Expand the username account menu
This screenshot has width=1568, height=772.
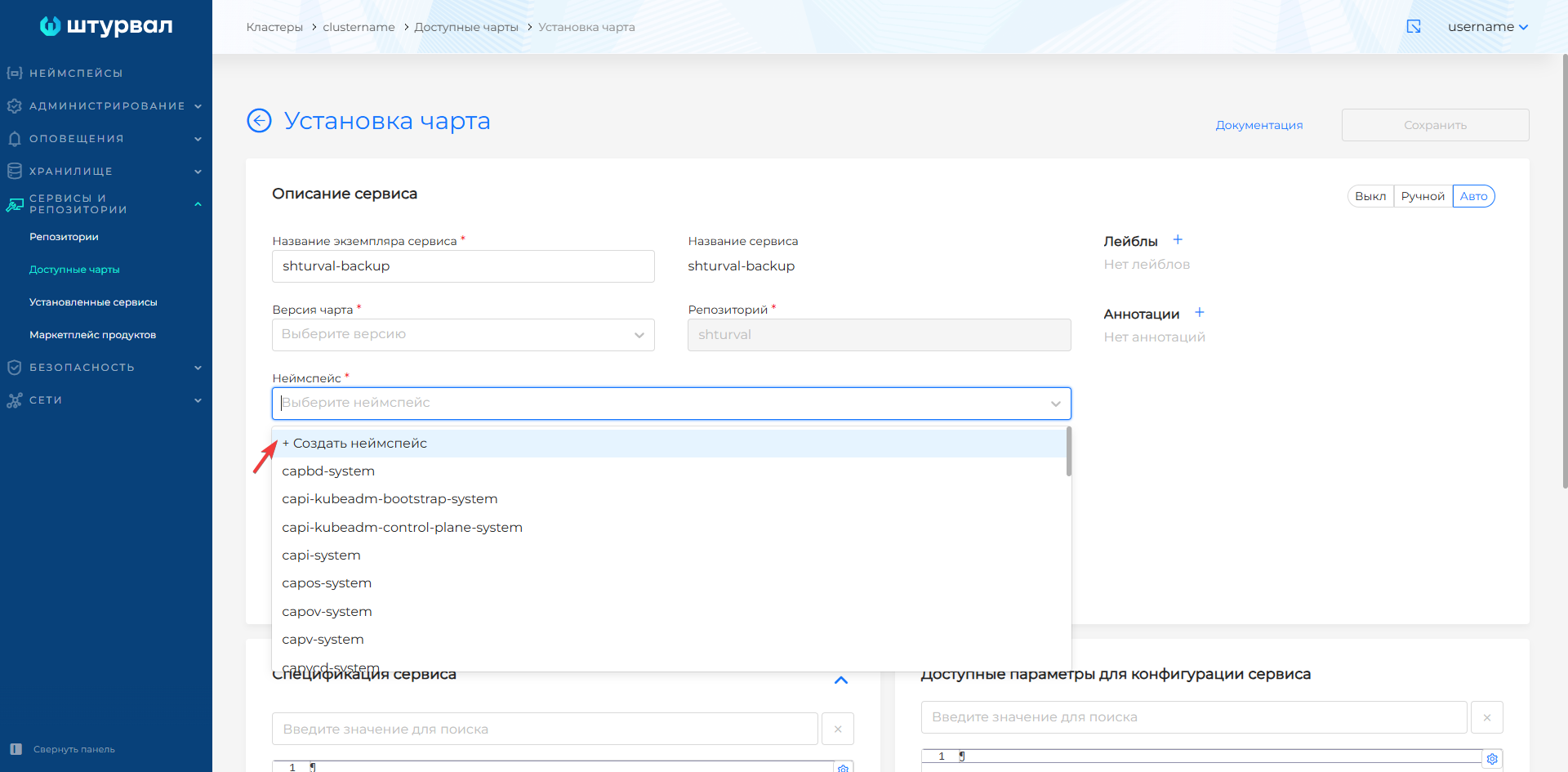pos(1488,26)
